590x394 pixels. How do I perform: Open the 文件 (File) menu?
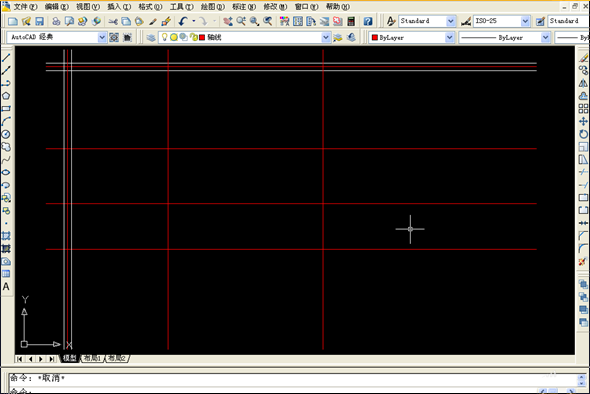[25, 6]
